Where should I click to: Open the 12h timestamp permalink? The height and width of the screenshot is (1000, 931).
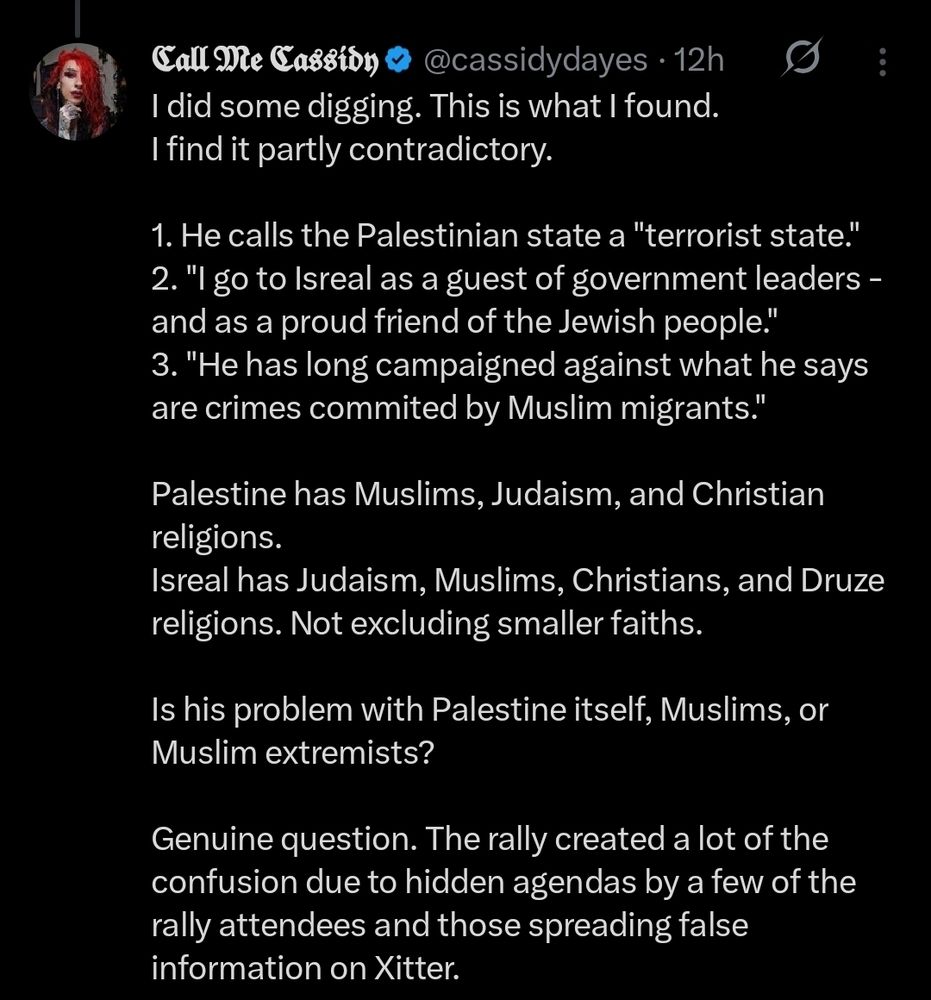pos(698,61)
